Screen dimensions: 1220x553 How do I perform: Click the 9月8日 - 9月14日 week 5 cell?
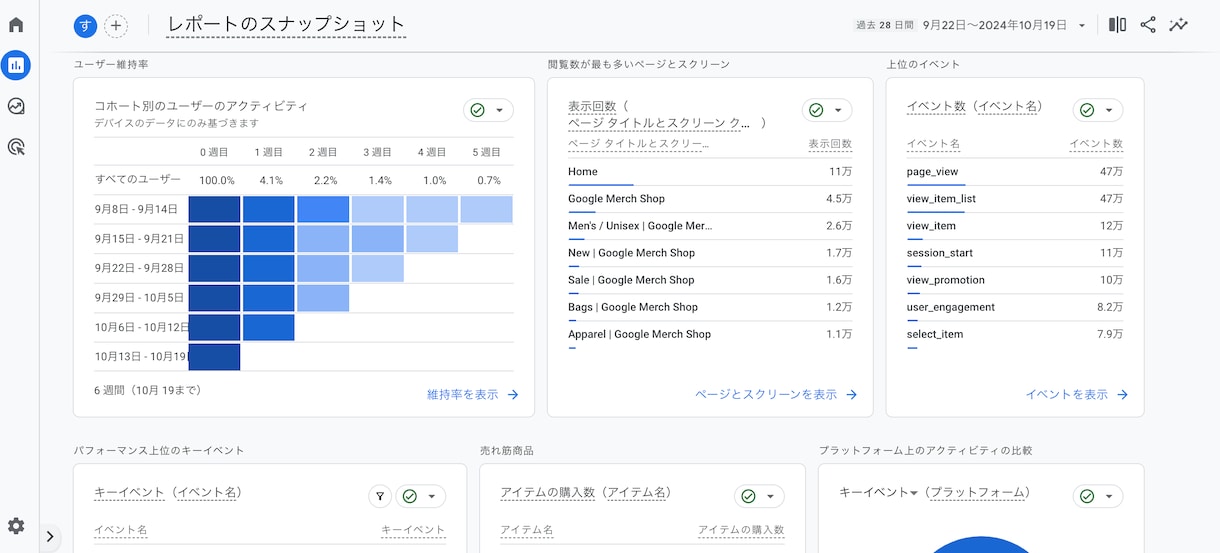pos(486,209)
